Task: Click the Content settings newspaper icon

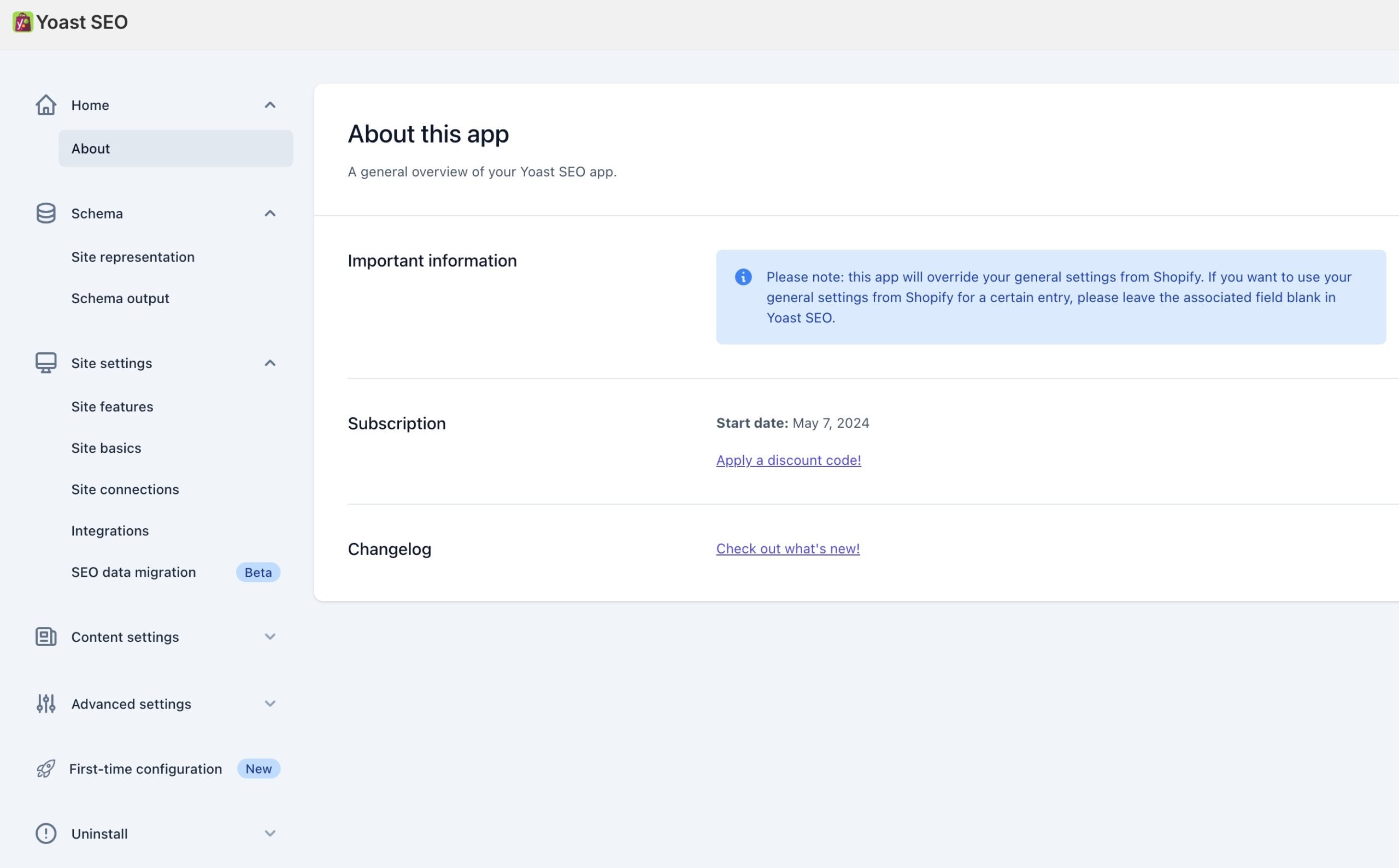Action: pos(46,636)
